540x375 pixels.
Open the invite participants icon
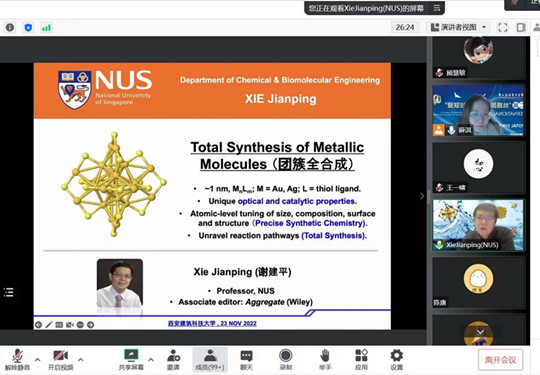pos(173,360)
